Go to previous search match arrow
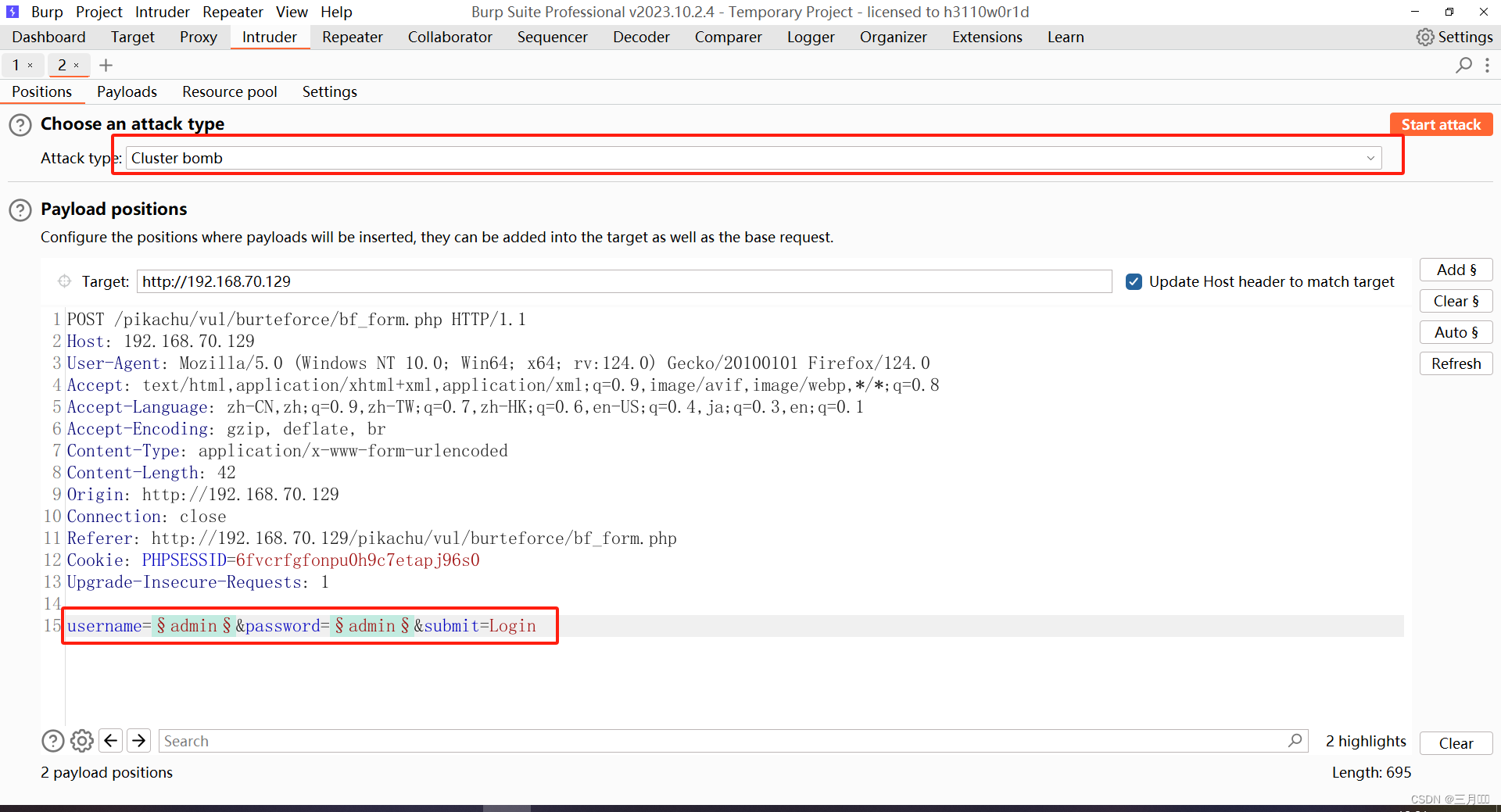The image size is (1501, 812). [x=111, y=741]
